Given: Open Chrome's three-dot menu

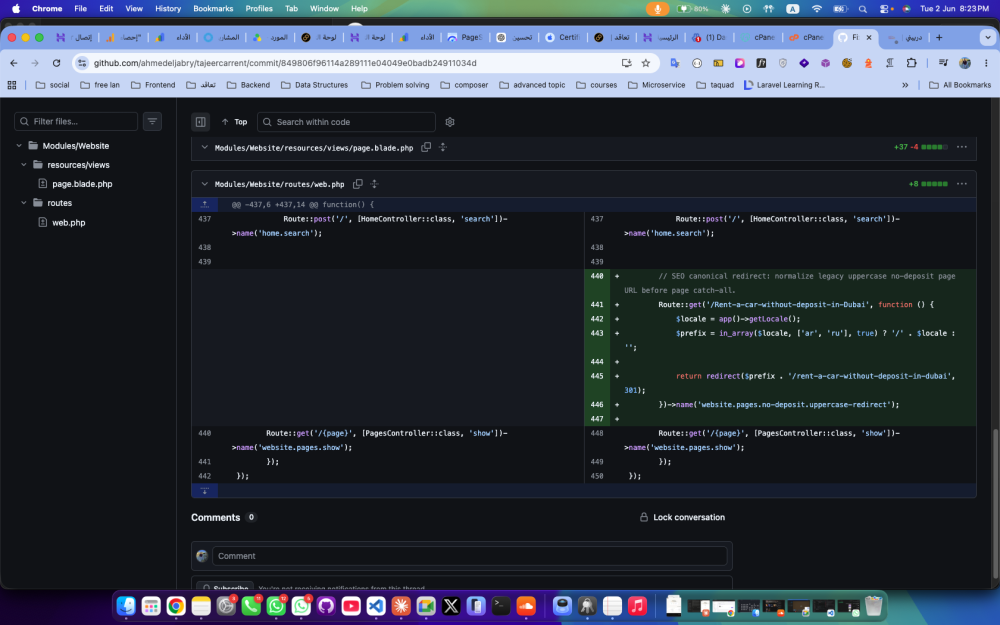Looking at the screenshot, I should tap(986, 63).
